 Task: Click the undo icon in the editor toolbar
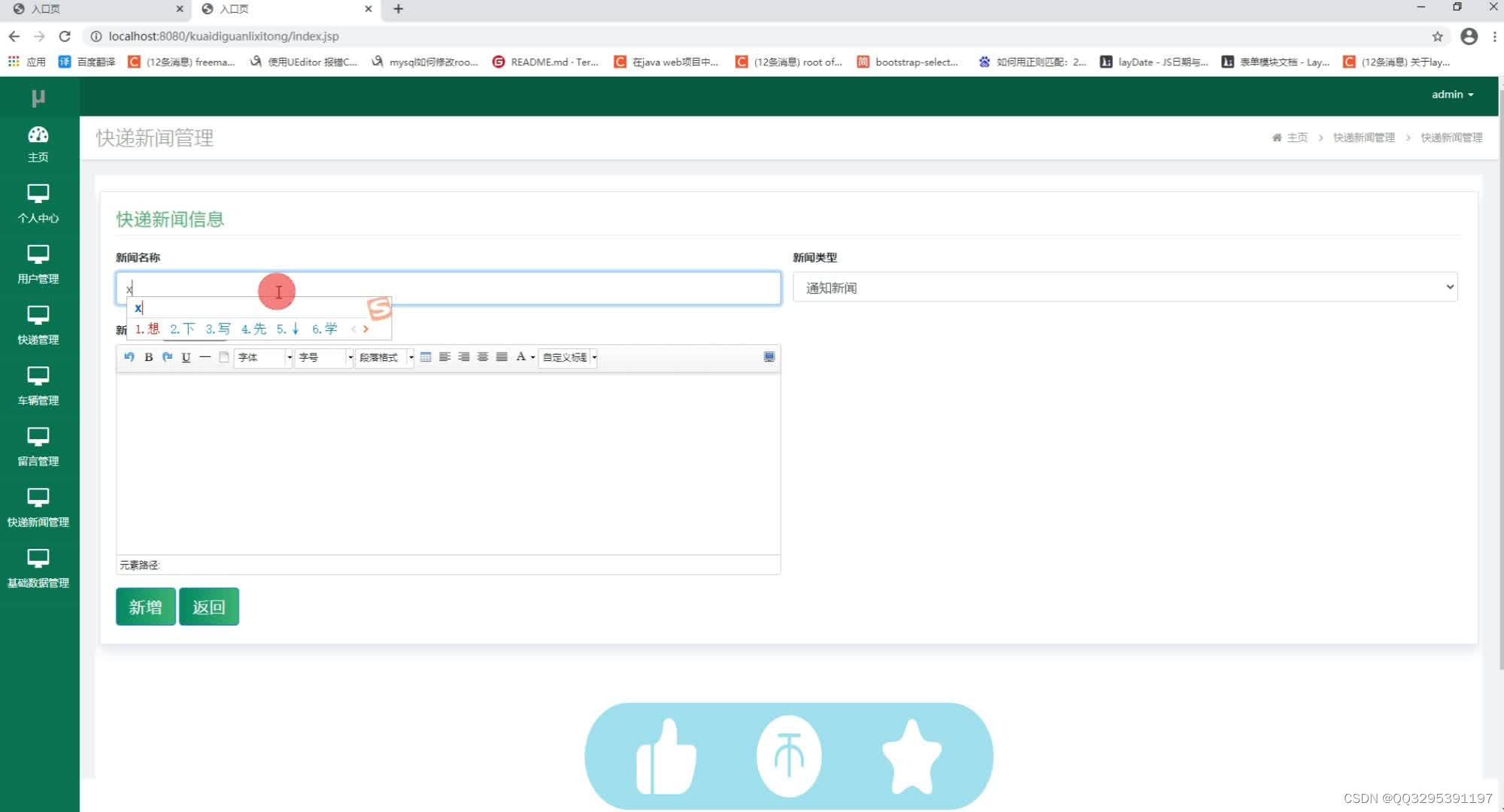pyautogui.click(x=129, y=357)
